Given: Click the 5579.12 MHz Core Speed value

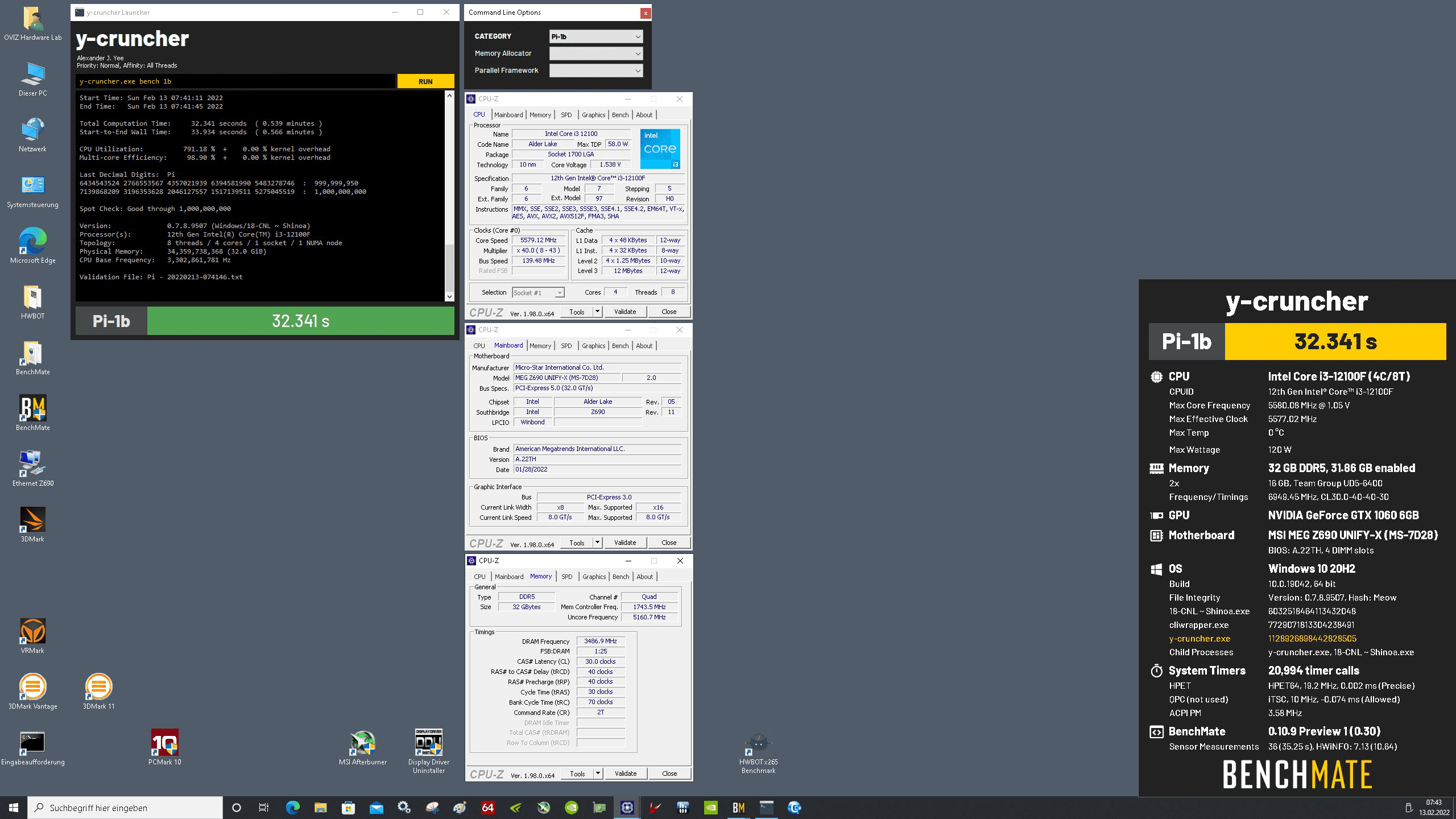Looking at the screenshot, I should (538, 240).
